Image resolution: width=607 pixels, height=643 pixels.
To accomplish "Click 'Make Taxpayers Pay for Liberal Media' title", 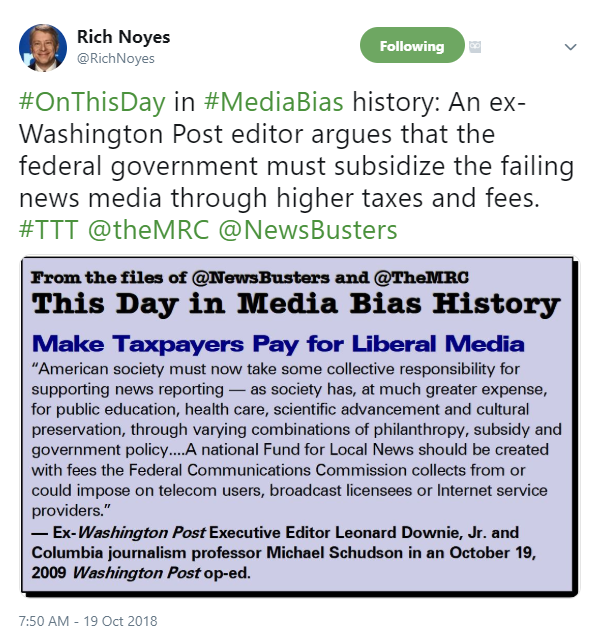I will click(x=278, y=344).
